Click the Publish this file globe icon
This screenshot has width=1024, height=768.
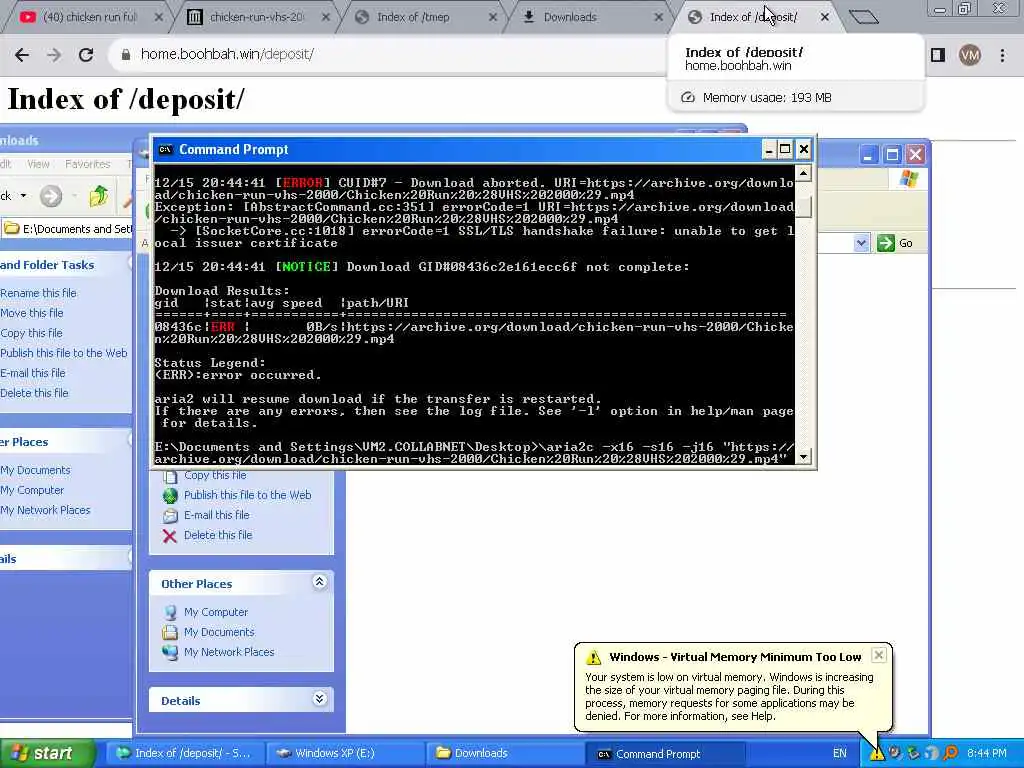tap(170, 495)
